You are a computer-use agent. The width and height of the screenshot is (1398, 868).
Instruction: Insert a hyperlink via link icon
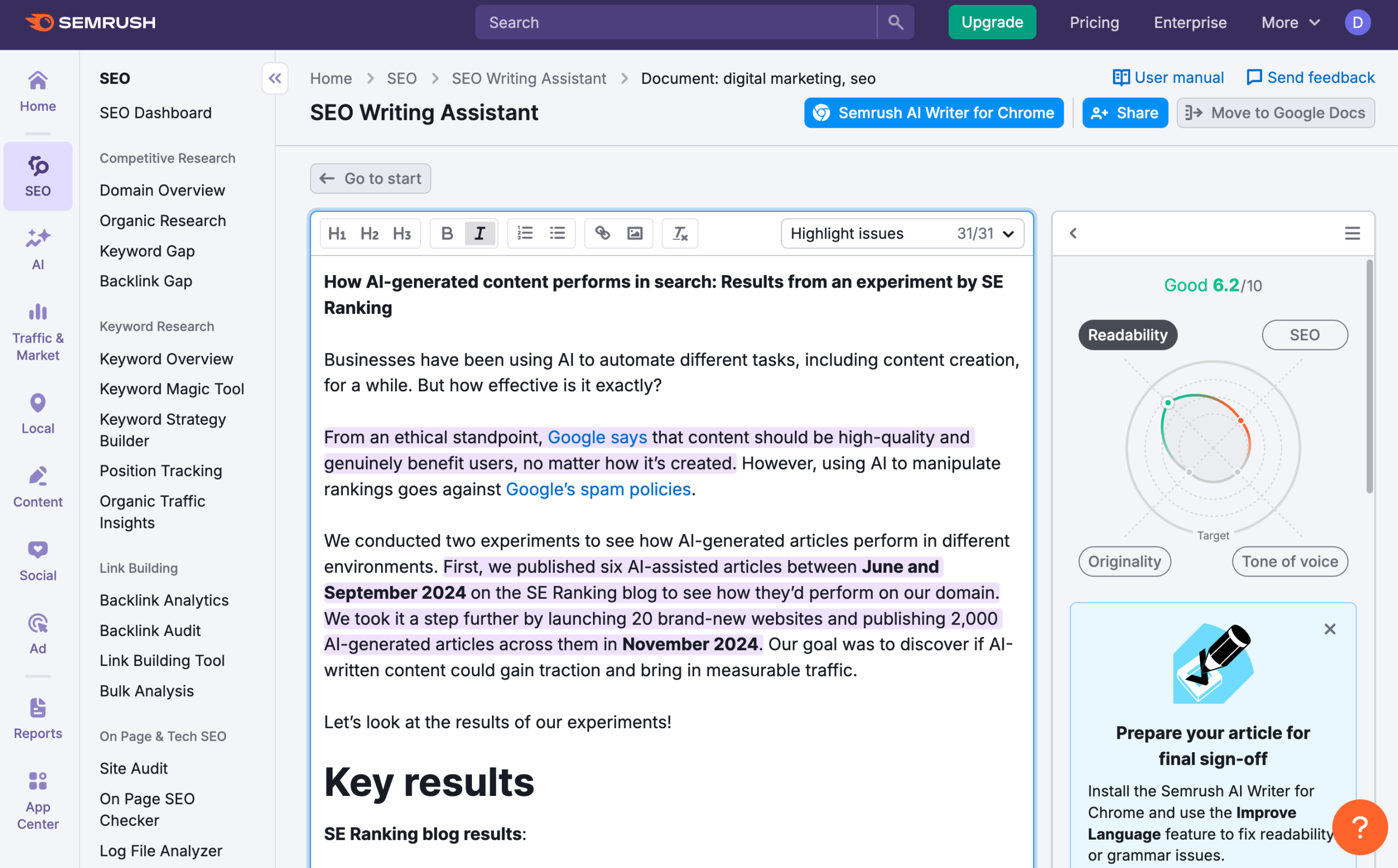[x=602, y=233]
